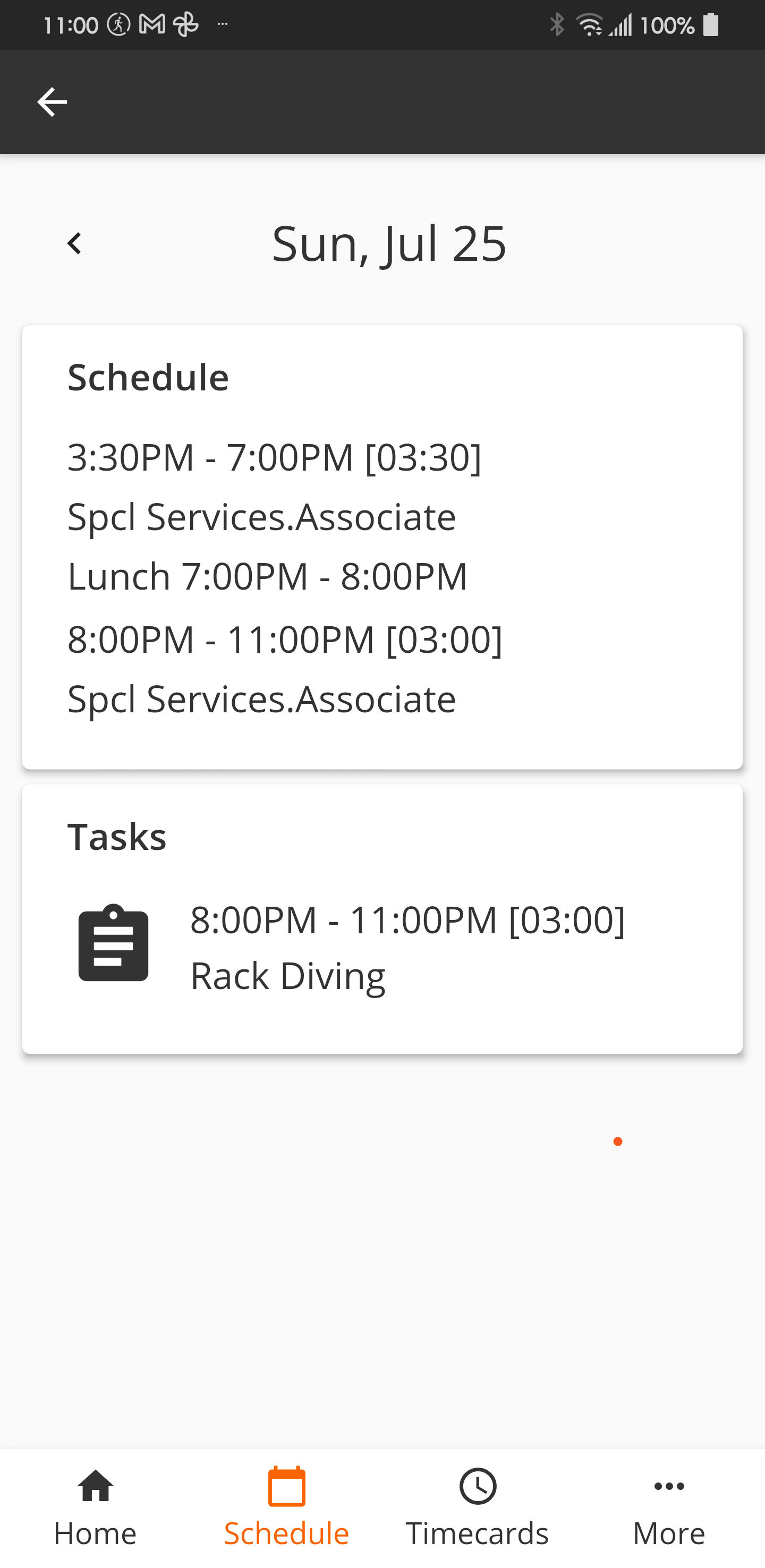The width and height of the screenshot is (765, 1568).
Task: Tap the Wi-Fi icon in the status bar
Action: click(590, 24)
